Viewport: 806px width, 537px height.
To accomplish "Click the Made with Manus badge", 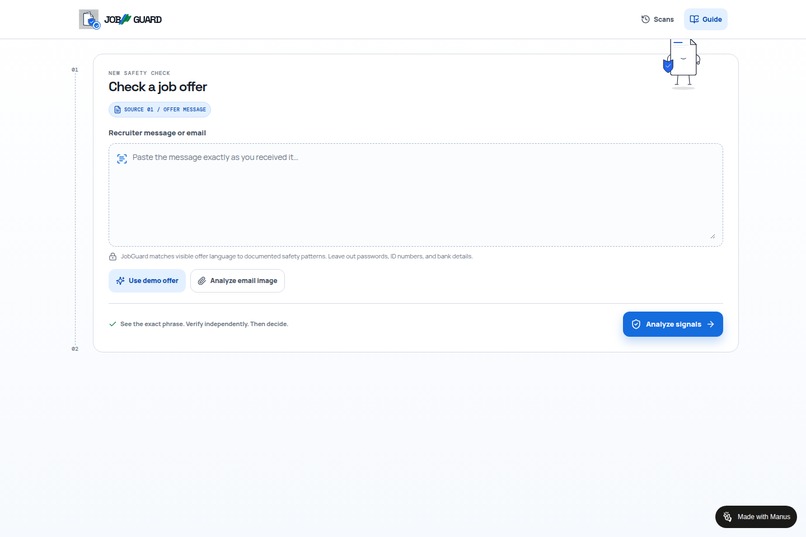I will point(756,516).
